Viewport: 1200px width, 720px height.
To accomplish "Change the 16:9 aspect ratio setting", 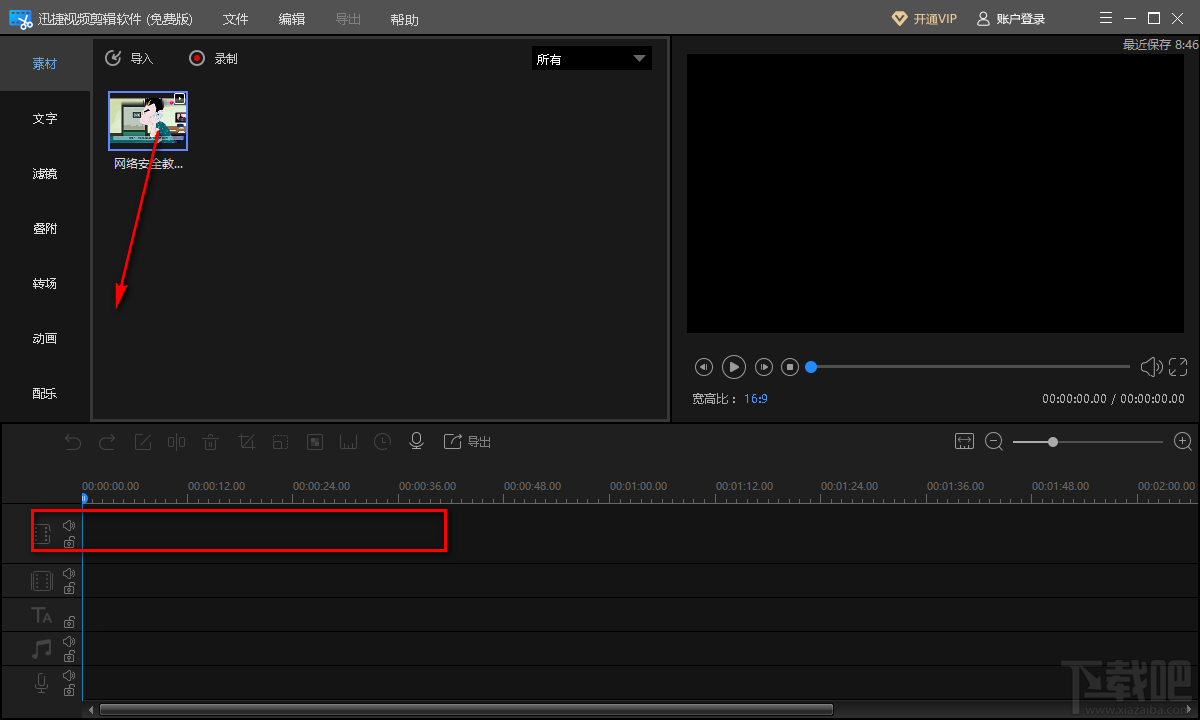I will pos(756,398).
